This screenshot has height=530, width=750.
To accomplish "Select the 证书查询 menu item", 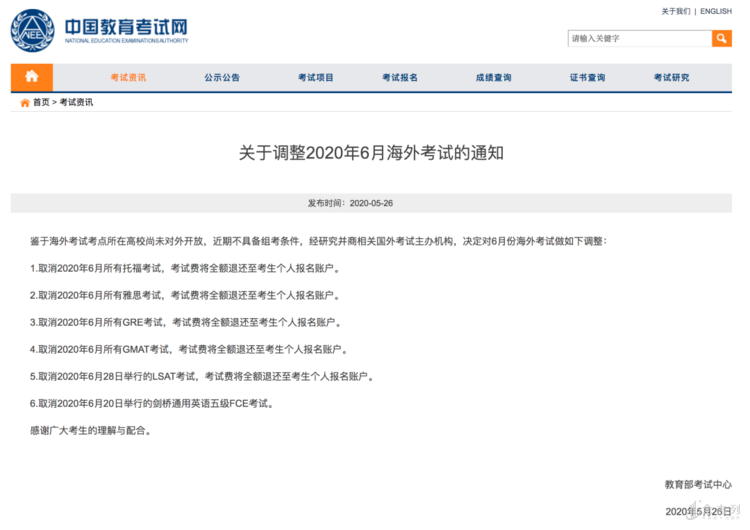I will tap(587, 77).
